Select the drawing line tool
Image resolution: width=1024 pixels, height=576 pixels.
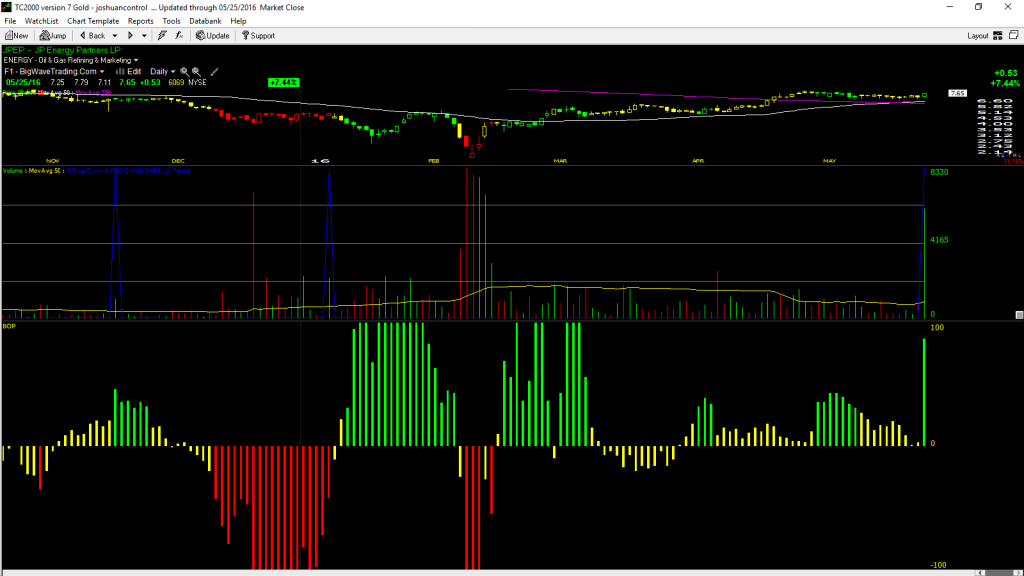point(214,72)
